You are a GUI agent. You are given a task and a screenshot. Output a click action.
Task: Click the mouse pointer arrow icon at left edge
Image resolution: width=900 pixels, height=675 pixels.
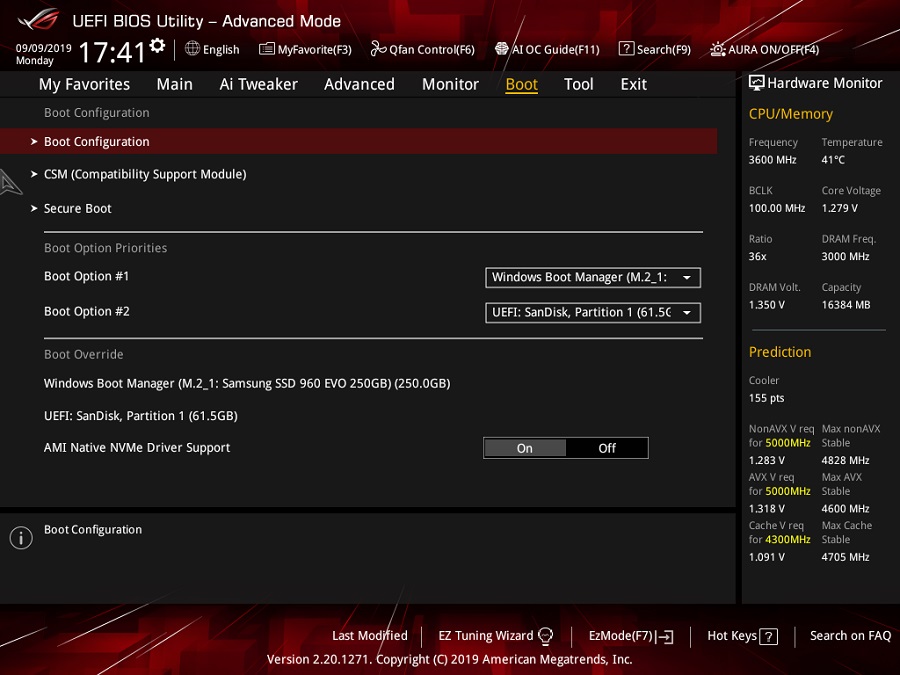click(10, 183)
